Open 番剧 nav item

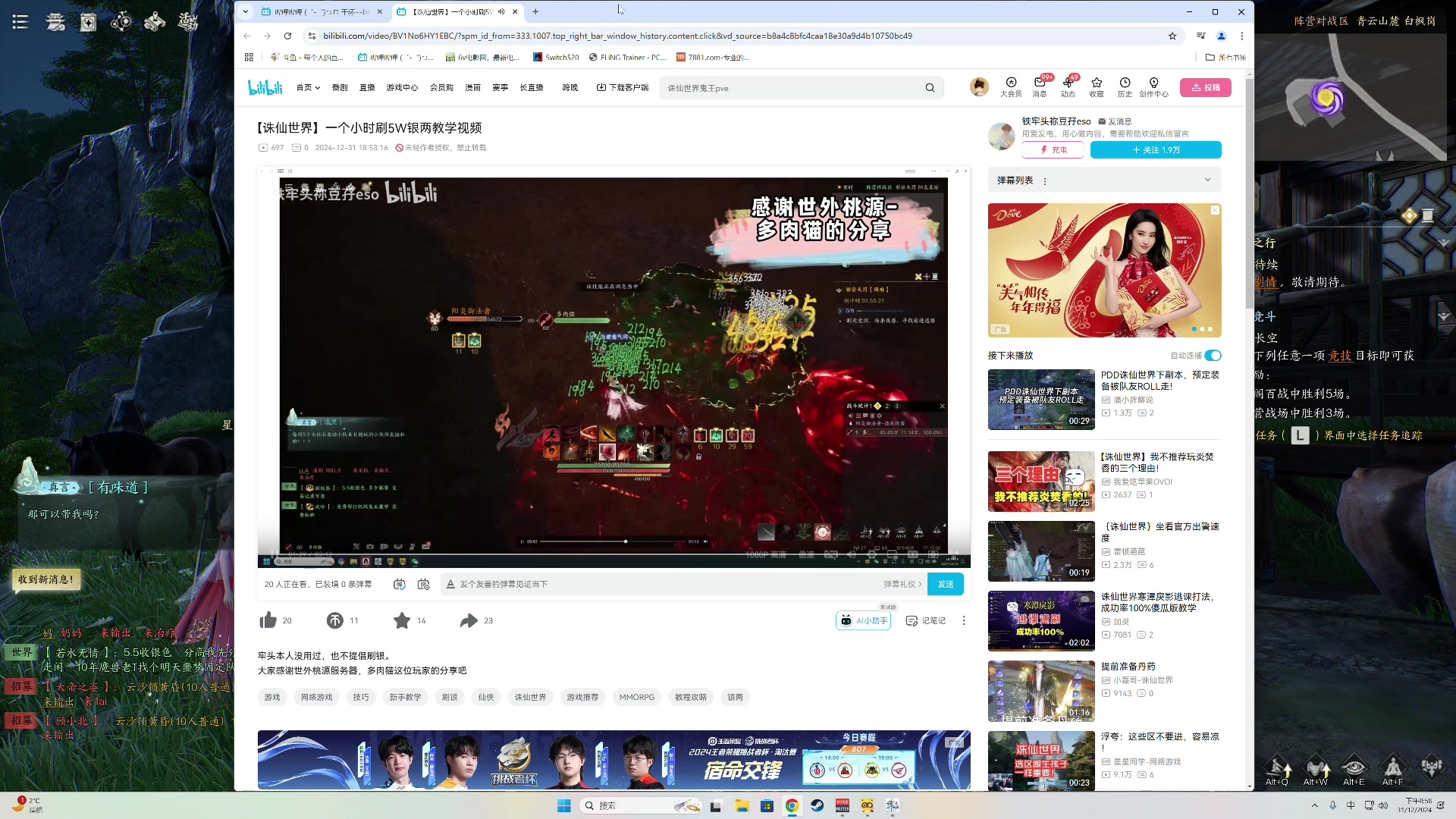pyautogui.click(x=340, y=87)
